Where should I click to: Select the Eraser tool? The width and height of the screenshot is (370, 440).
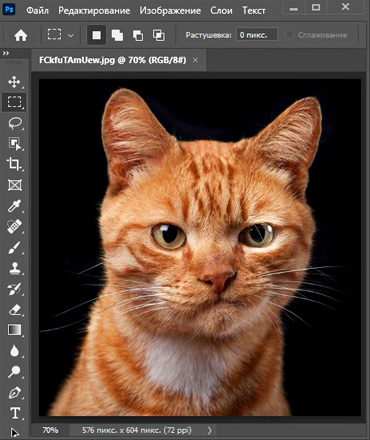[14, 310]
